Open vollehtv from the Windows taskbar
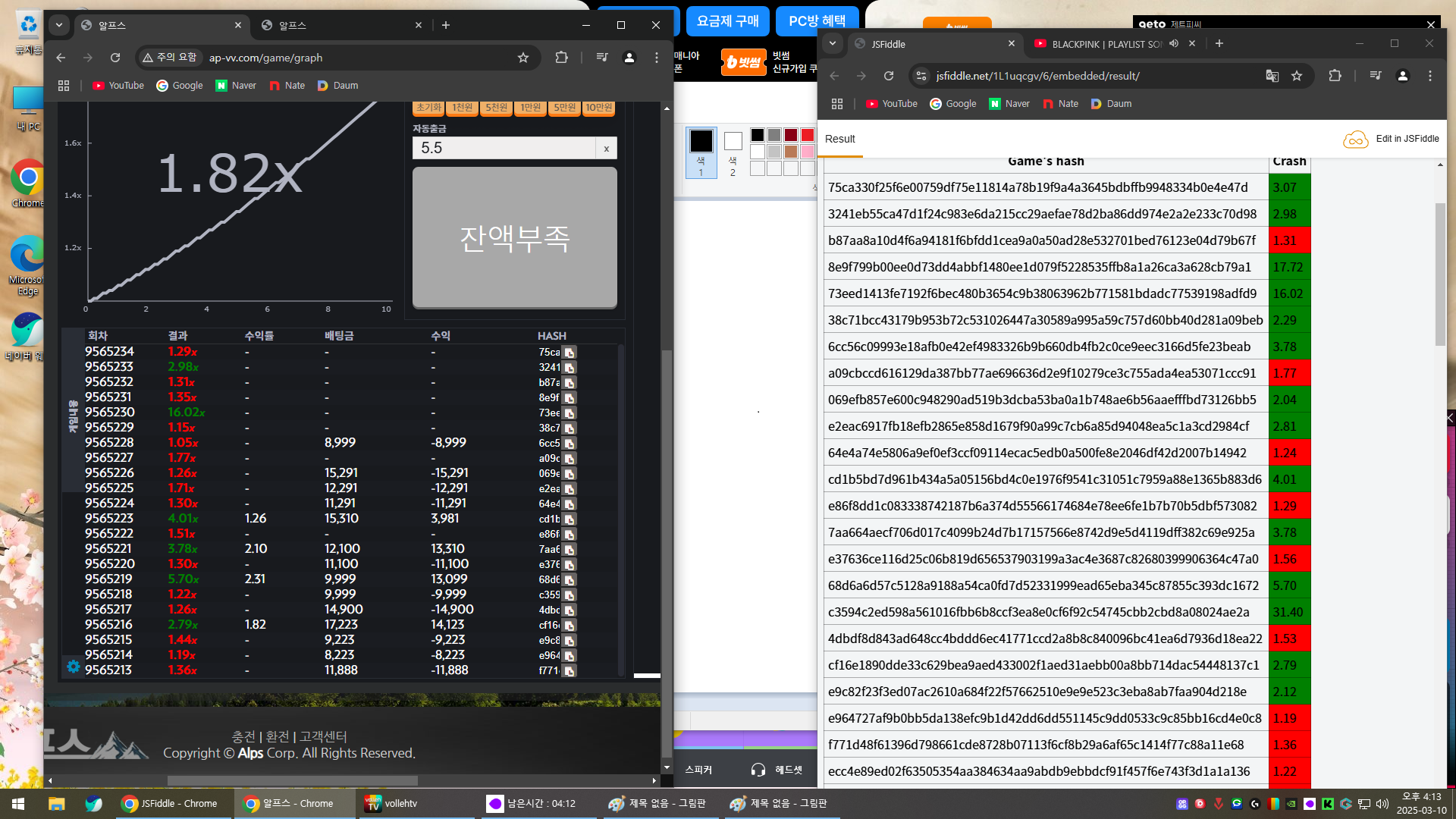Screen dimensions: 1456x819 pyautogui.click(x=392, y=803)
